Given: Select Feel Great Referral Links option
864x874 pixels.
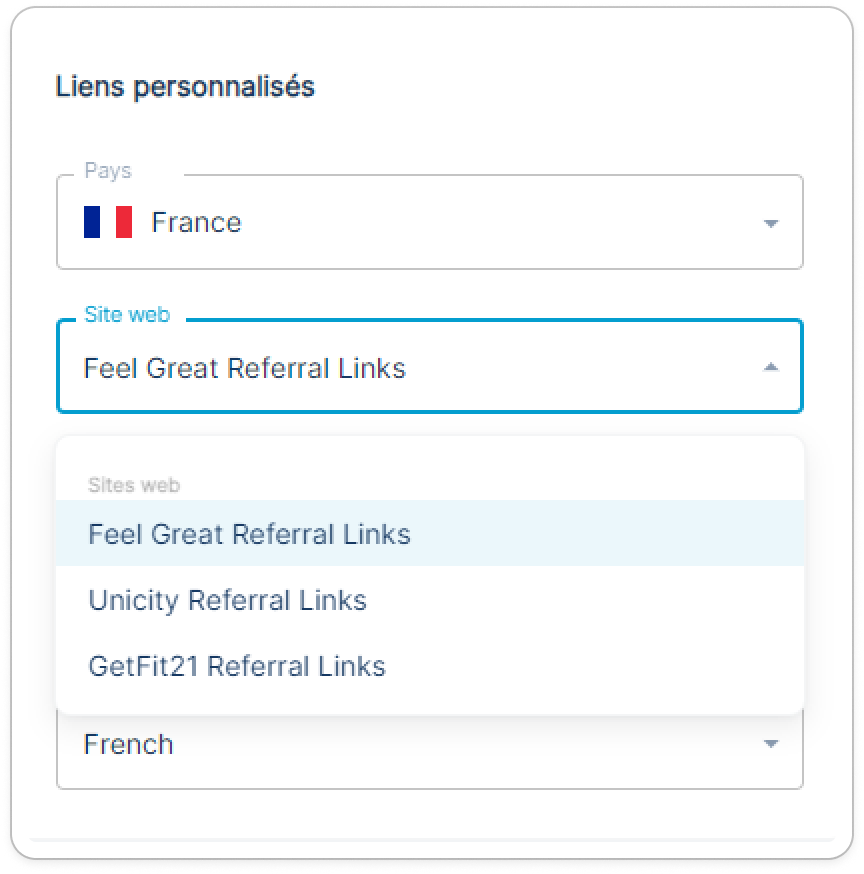Looking at the screenshot, I should pos(249,534).
